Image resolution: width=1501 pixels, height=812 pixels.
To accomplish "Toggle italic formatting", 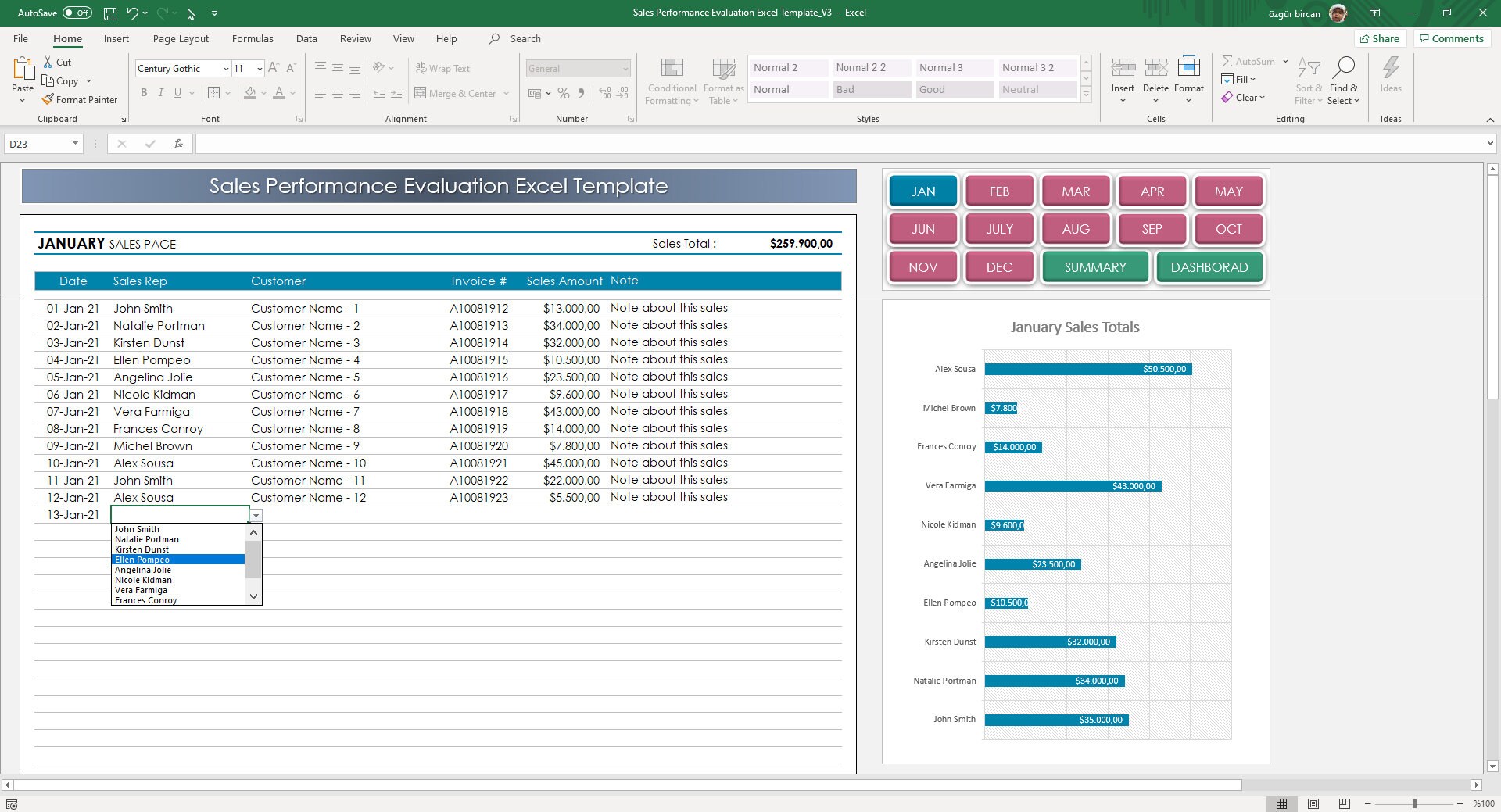I will click(x=161, y=92).
